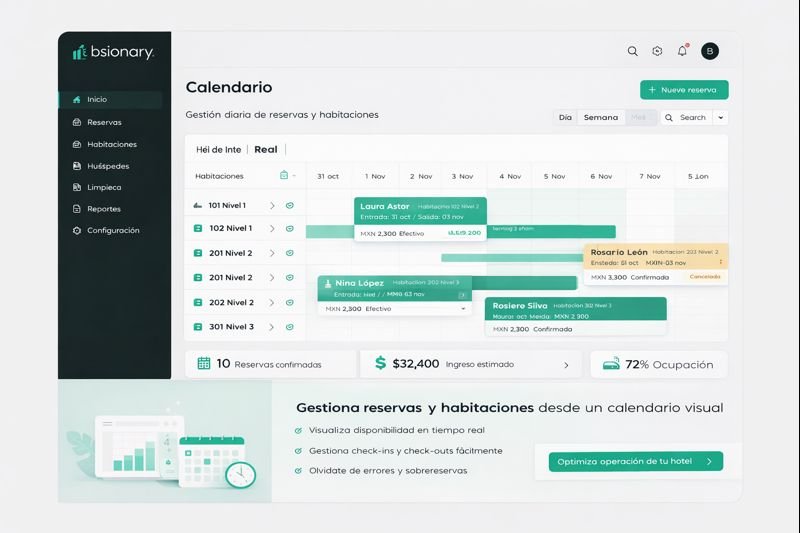This screenshot has width=800, height=533.
Task: Open the settings gear in top bar
Action: pos(657,51)
